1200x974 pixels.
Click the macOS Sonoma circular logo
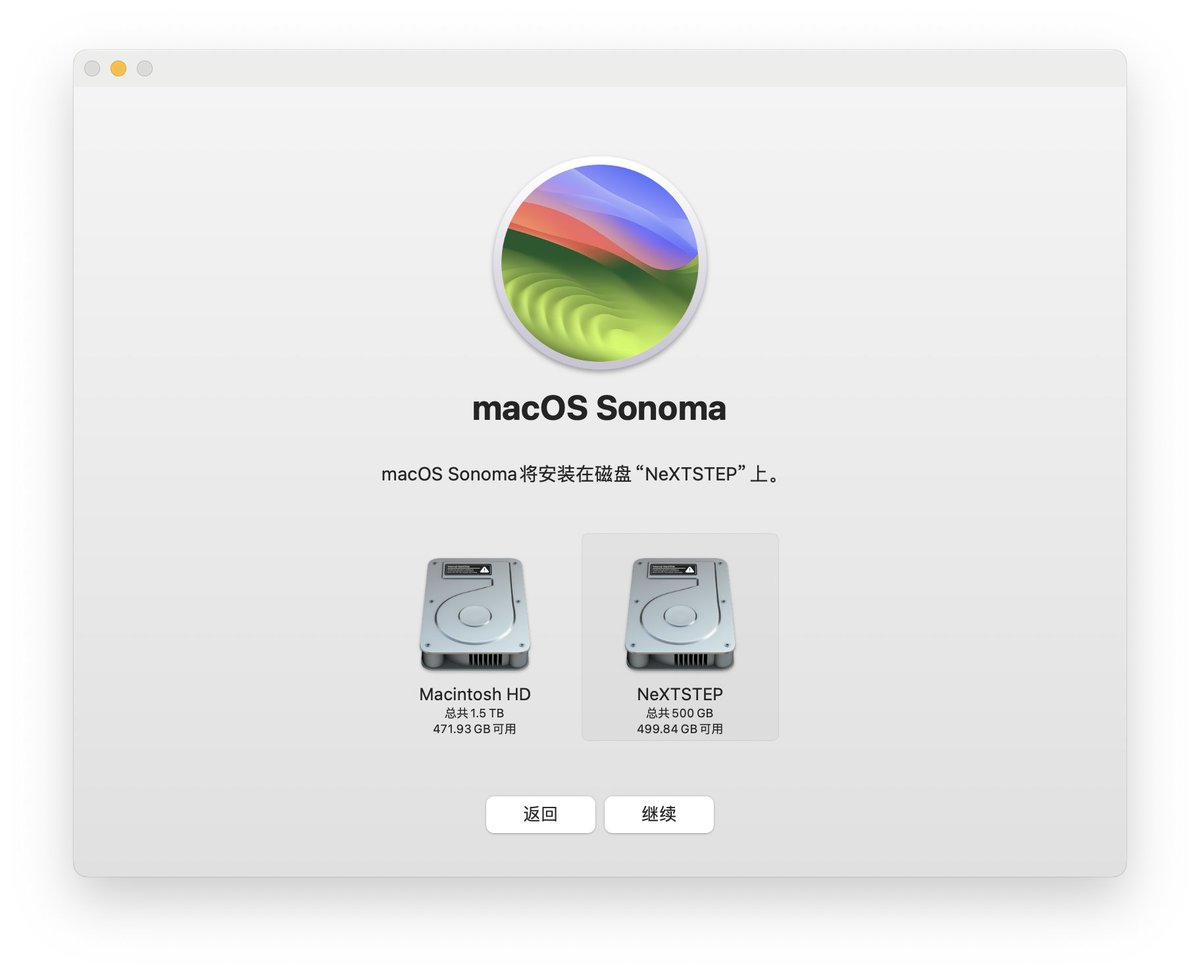(600, 263)
